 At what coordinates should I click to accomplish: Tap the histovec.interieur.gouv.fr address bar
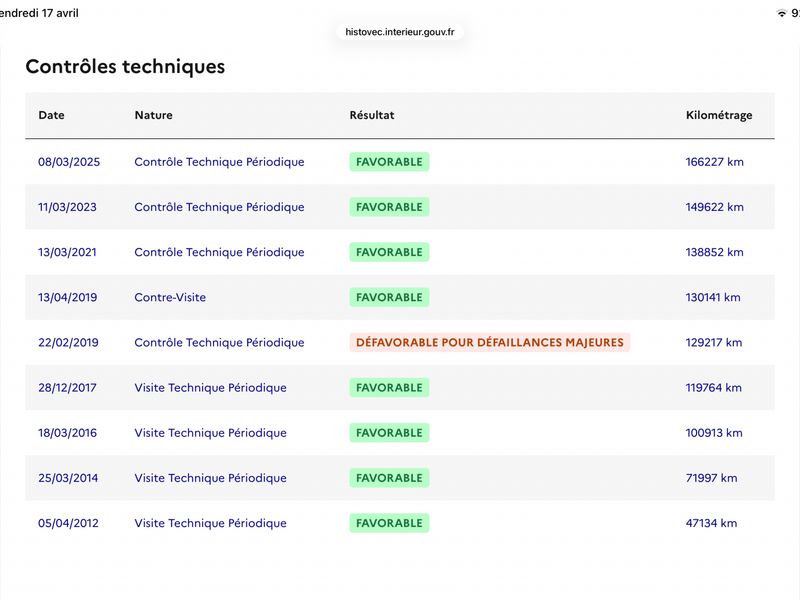coord(399,32)
